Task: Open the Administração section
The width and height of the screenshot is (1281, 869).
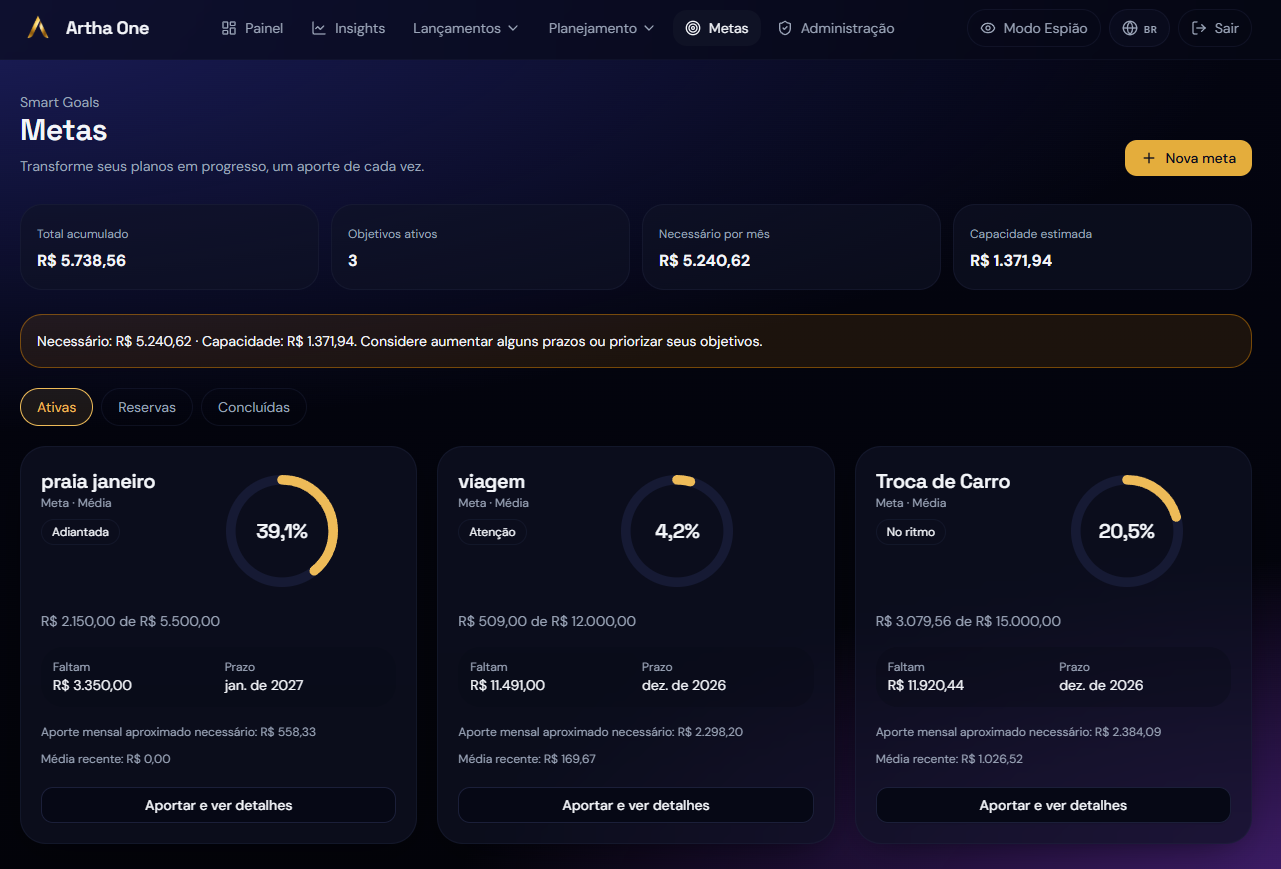Action: [x=836, y=28]
